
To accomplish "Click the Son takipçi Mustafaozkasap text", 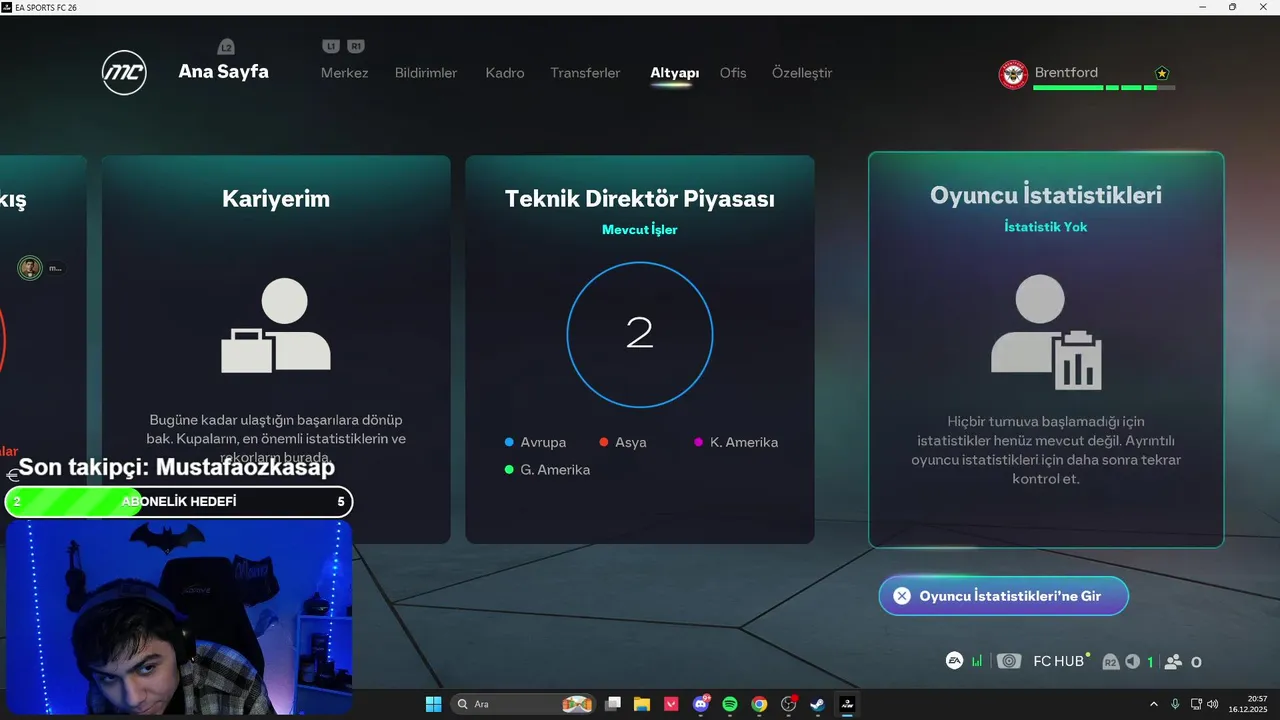I will pos(177,467).
